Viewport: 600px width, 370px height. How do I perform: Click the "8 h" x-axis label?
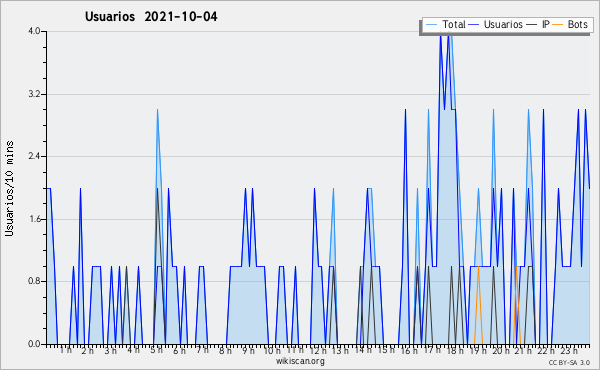(x=225, y=351)
